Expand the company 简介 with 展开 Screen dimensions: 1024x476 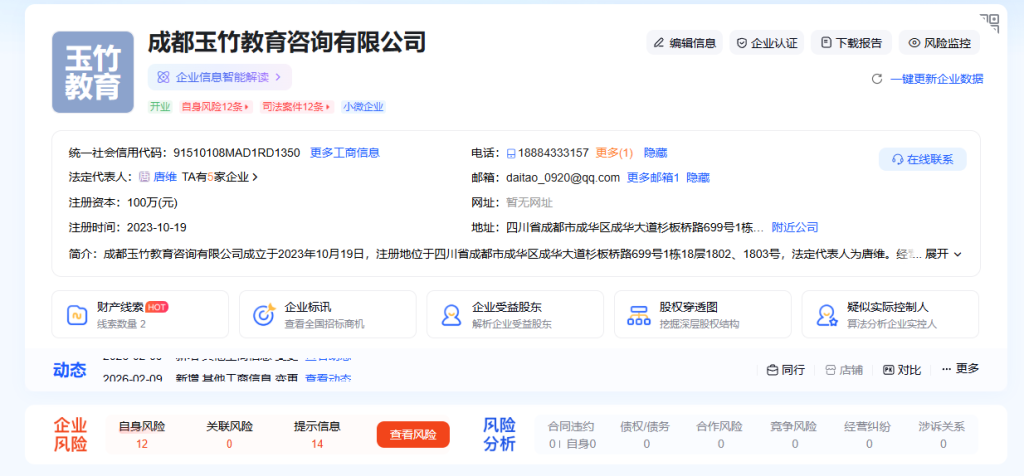click(943, 254)
